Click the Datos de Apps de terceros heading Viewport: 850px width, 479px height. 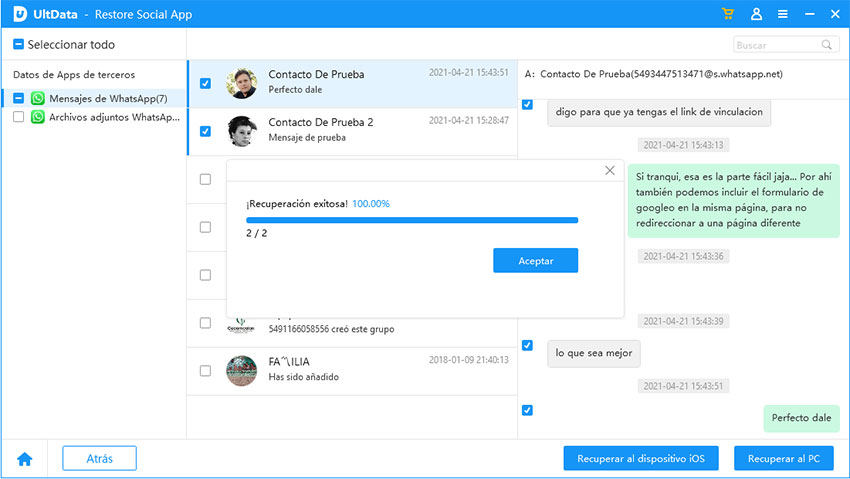(74, 75)
